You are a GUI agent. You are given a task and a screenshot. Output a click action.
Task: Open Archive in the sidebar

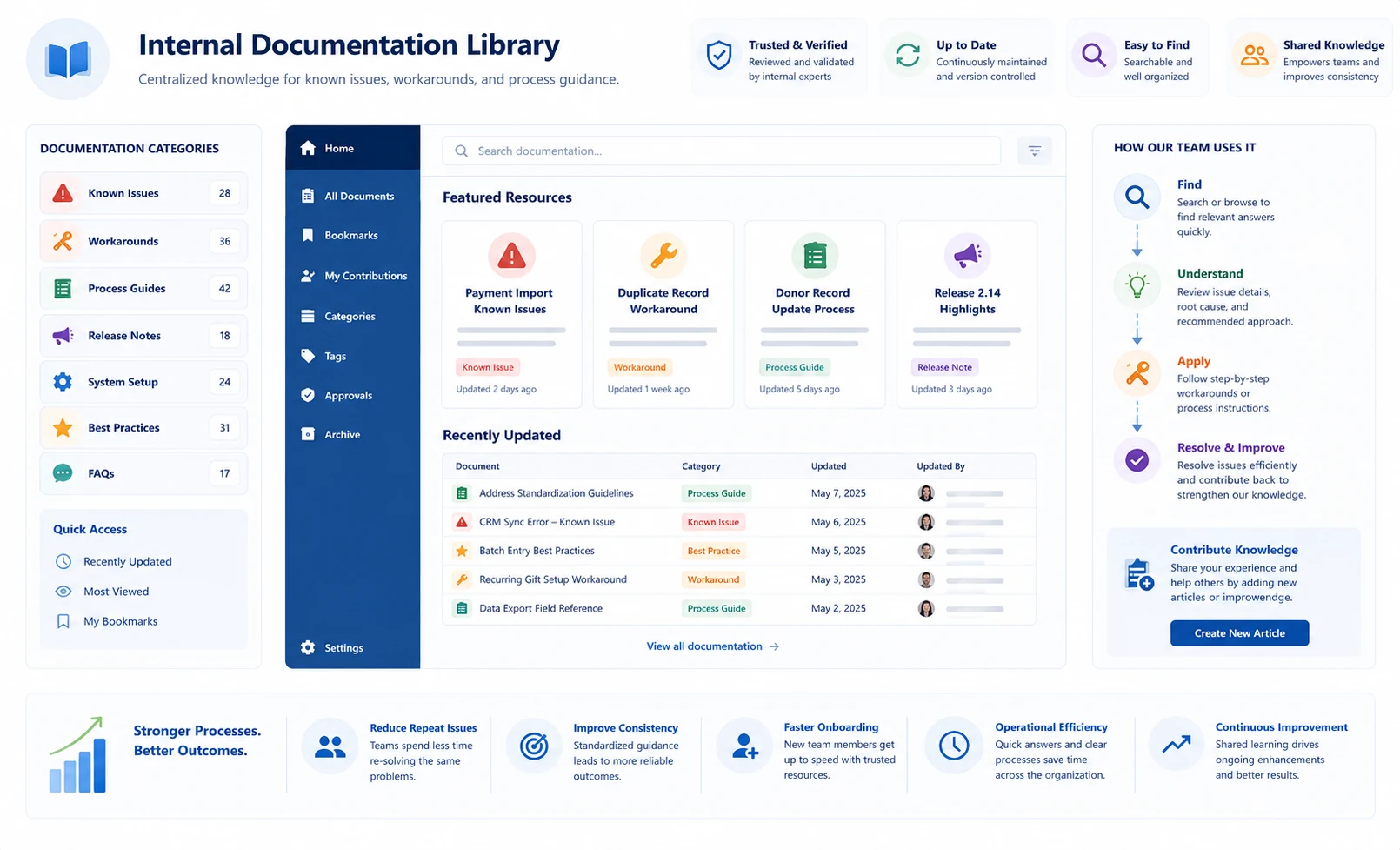coord(353,435)
